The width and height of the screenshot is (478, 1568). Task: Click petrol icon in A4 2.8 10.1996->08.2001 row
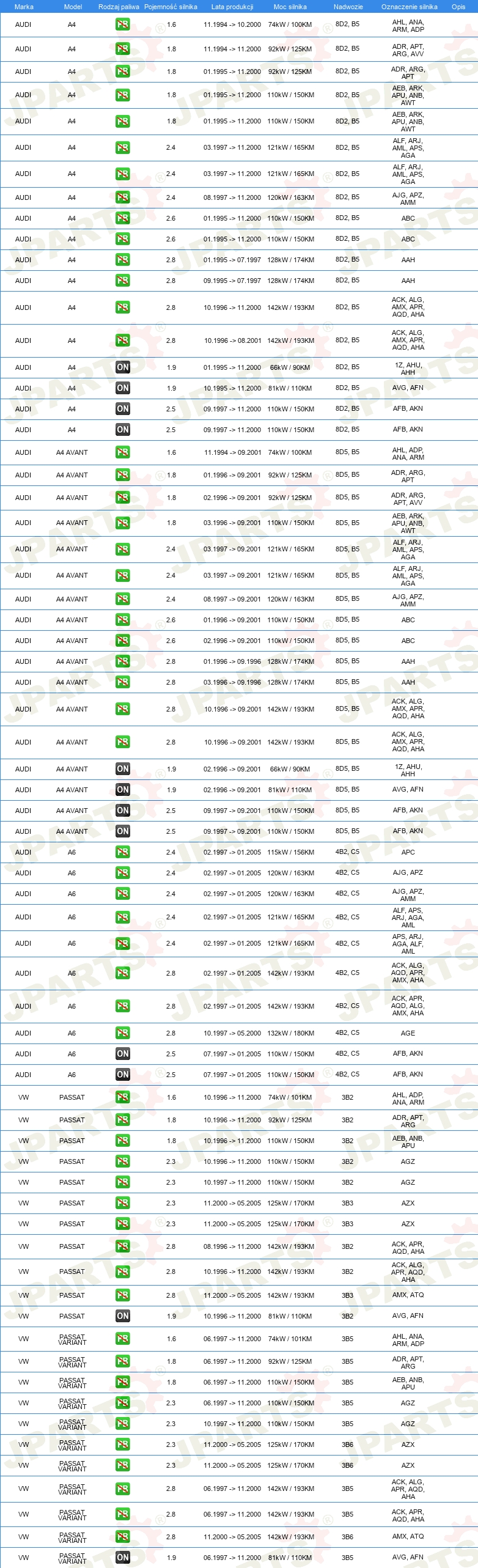point(122,340)
